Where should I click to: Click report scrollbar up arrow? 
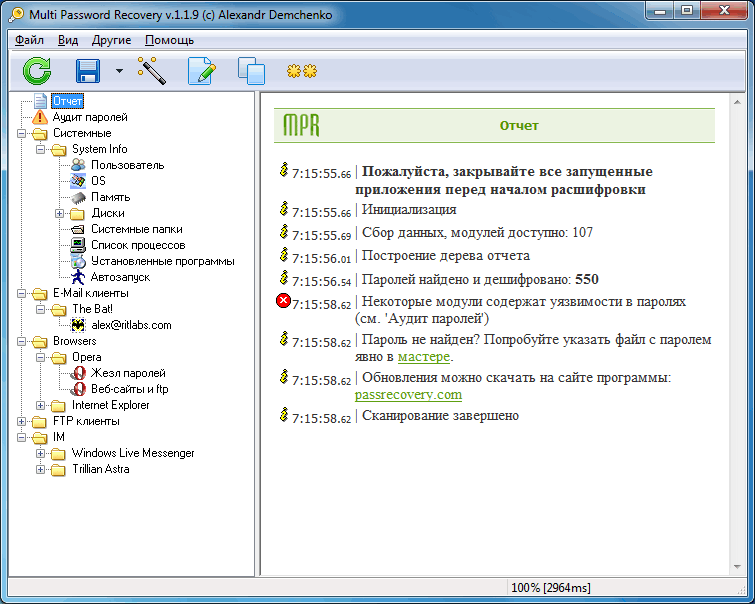coord(737,102)
